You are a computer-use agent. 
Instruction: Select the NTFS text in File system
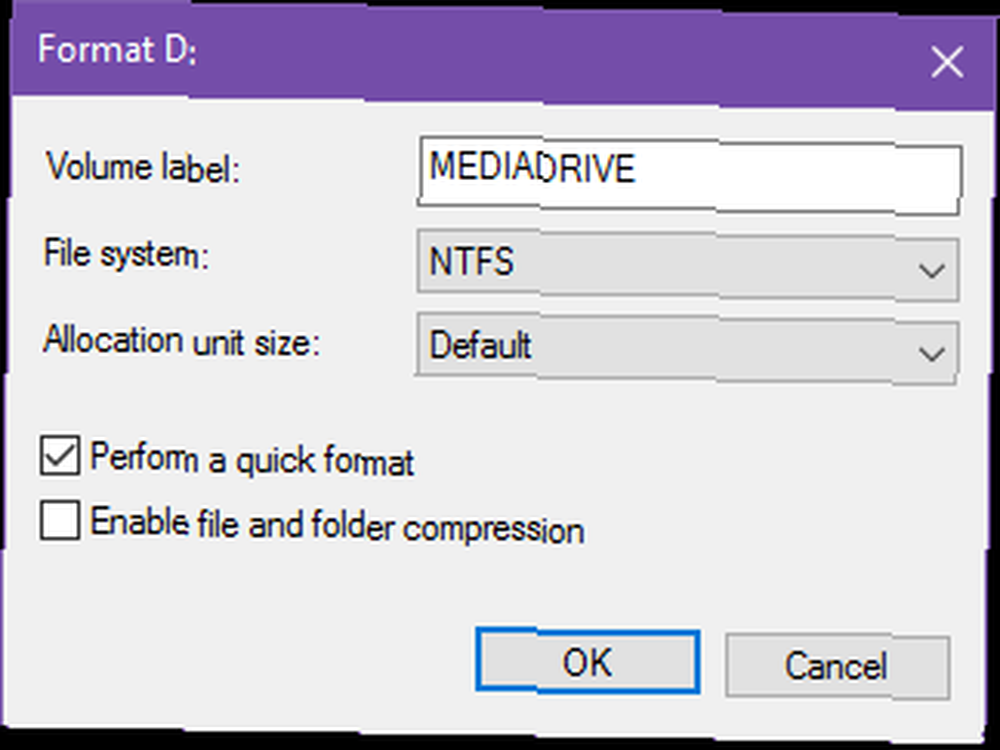[x=471, y=261]
